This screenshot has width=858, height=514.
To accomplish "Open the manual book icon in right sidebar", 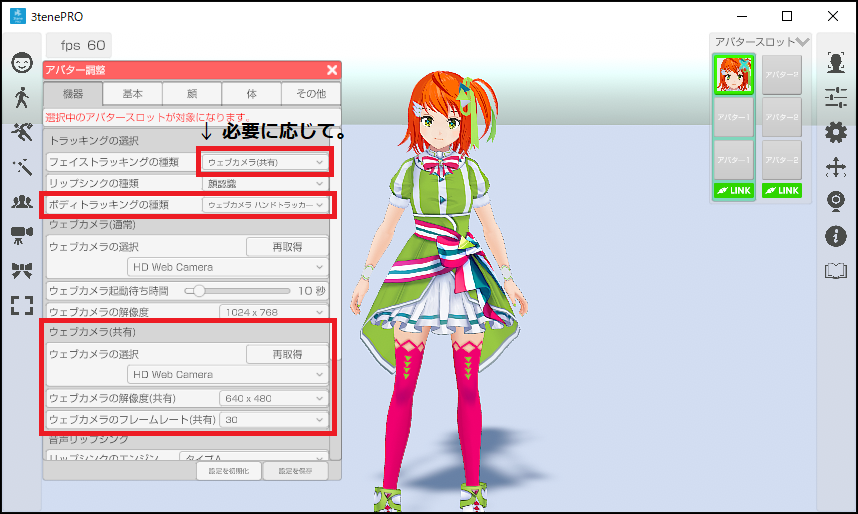I will coord(836,271).
